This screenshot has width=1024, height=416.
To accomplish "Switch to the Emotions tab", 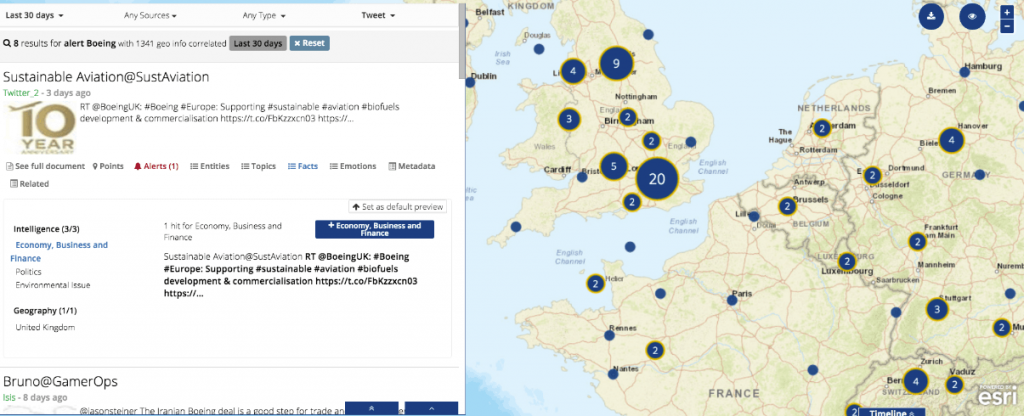I will click(353, 167).
